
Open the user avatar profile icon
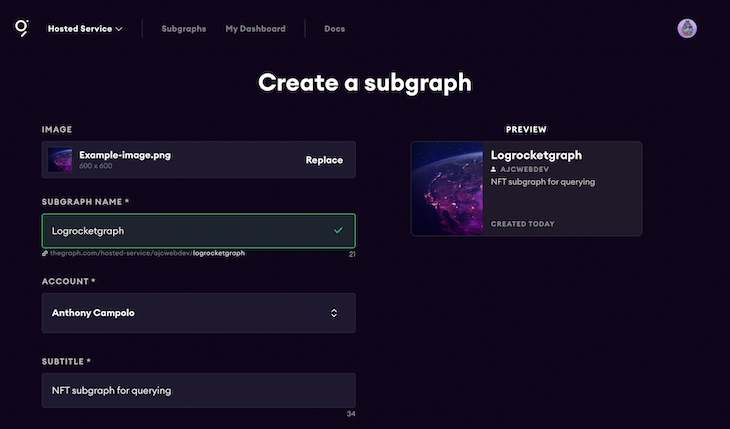[687, 28]
